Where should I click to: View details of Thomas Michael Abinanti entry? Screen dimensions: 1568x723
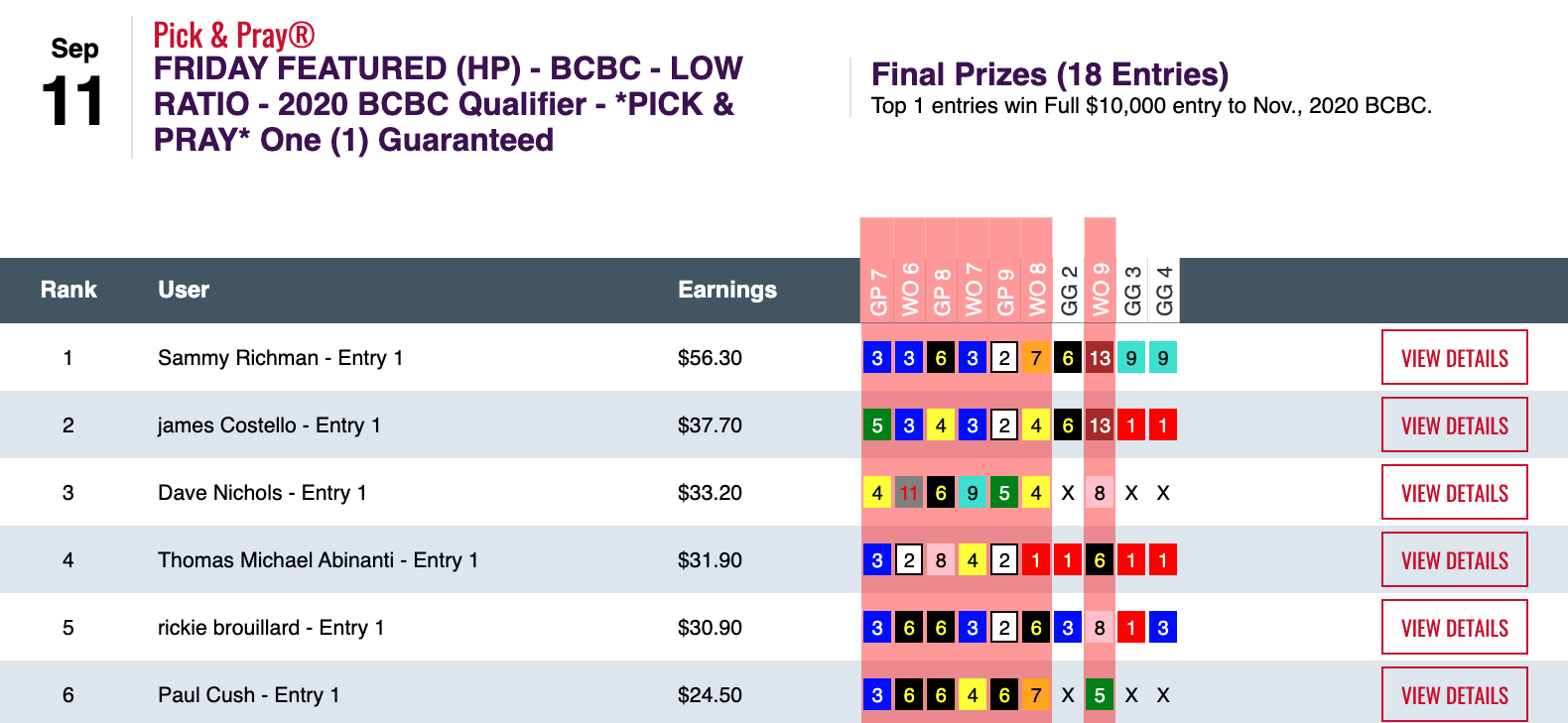point(1454,560)
